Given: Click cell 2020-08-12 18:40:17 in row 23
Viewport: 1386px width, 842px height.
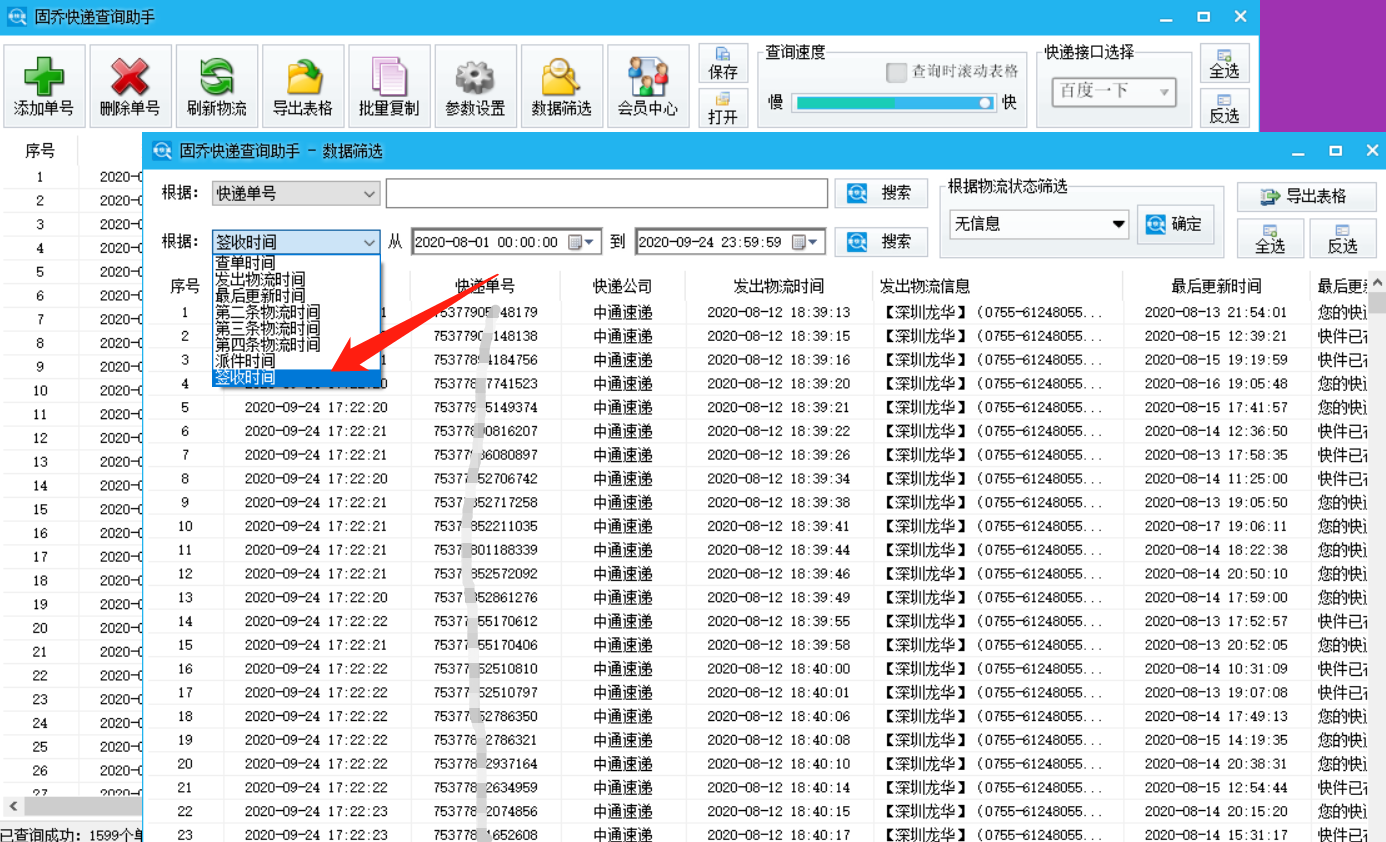Looking at the screenshot, I should (x=779, y=835).
